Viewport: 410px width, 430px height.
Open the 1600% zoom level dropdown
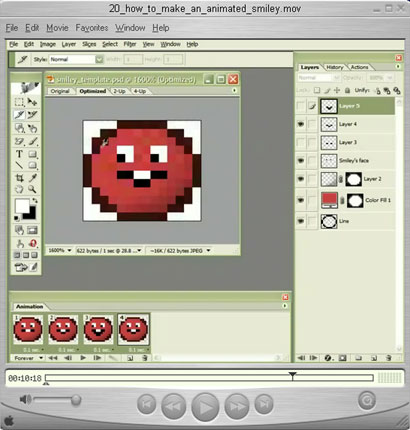tap(70, 250)
